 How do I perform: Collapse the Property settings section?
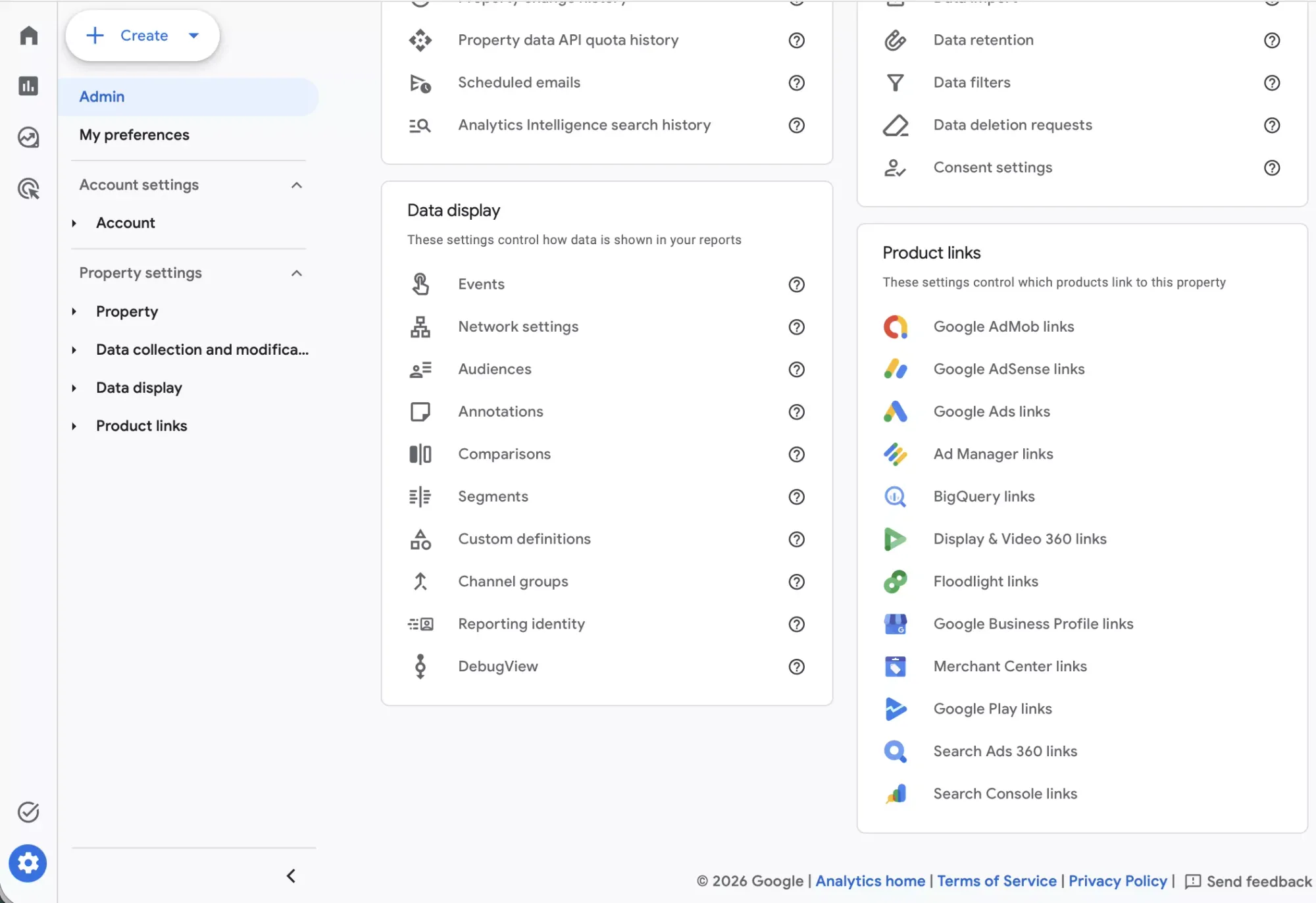click(x=297, y=273)
